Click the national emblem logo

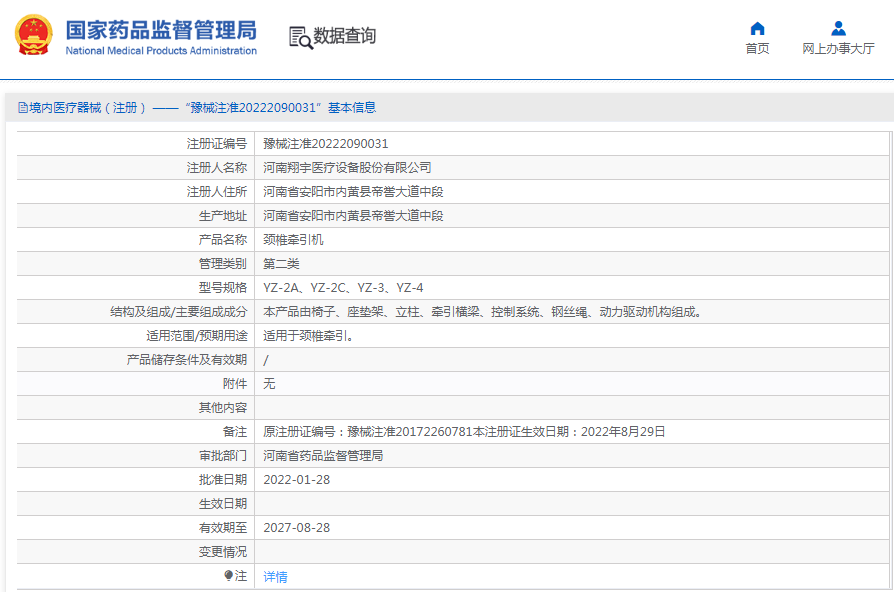(x=33, y=36)
